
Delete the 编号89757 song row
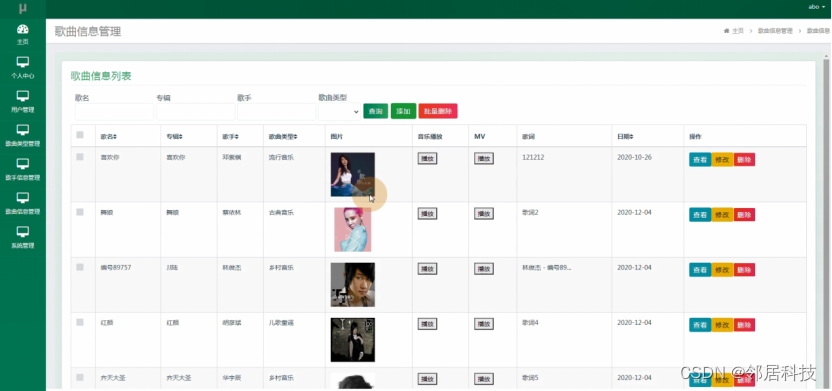744,270
